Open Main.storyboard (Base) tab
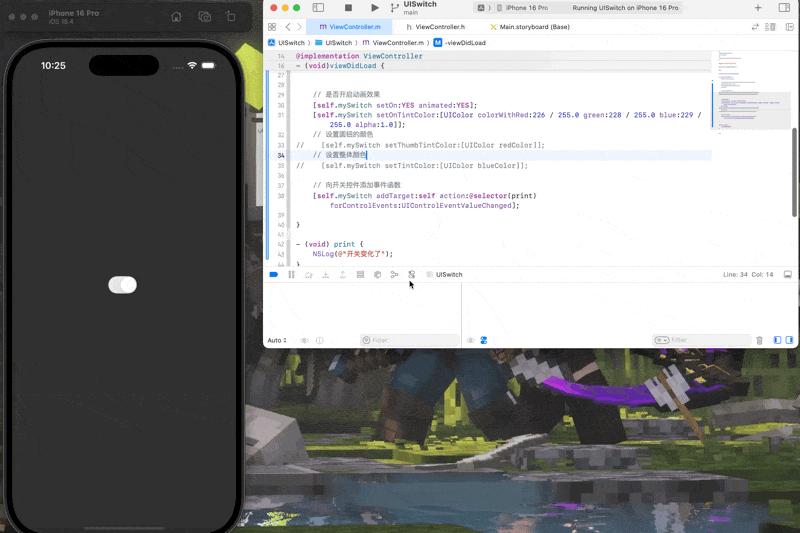The width and height of the screenshot is (800, 533). 530,27
